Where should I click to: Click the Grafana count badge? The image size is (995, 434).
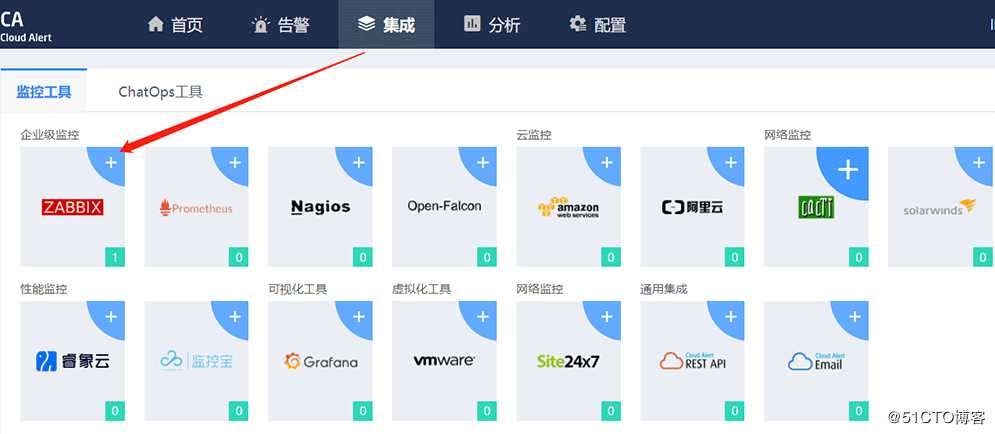tap(363, 411)
